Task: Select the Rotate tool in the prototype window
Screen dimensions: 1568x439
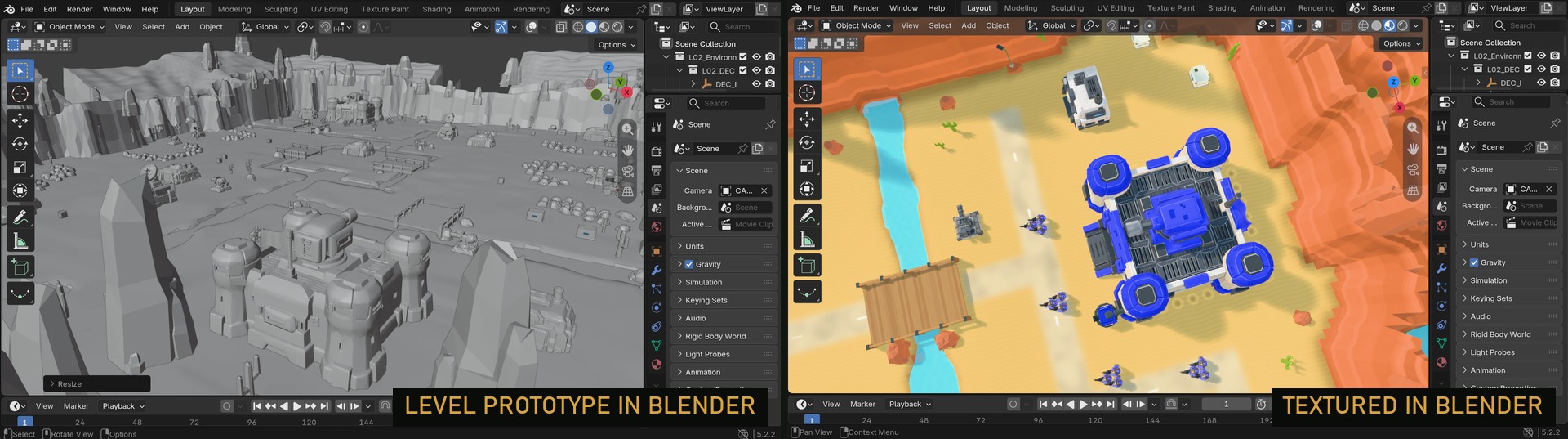Action: (x=20, y=144)
